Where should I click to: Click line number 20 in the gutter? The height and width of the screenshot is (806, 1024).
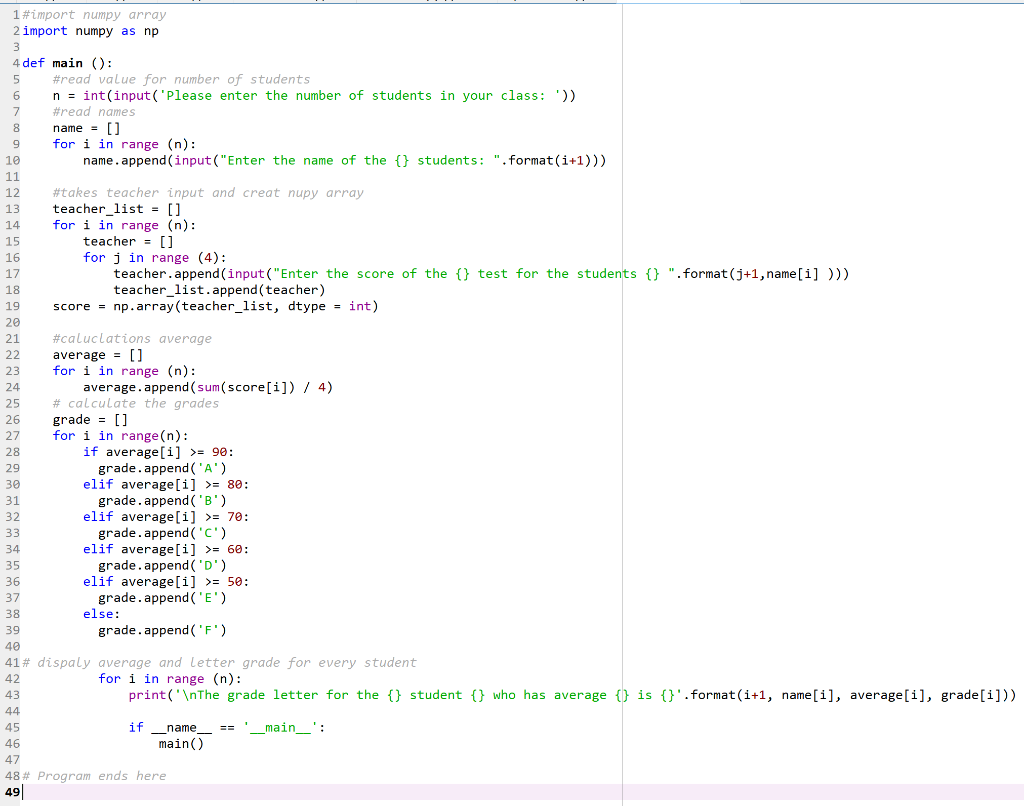point(12,323)
